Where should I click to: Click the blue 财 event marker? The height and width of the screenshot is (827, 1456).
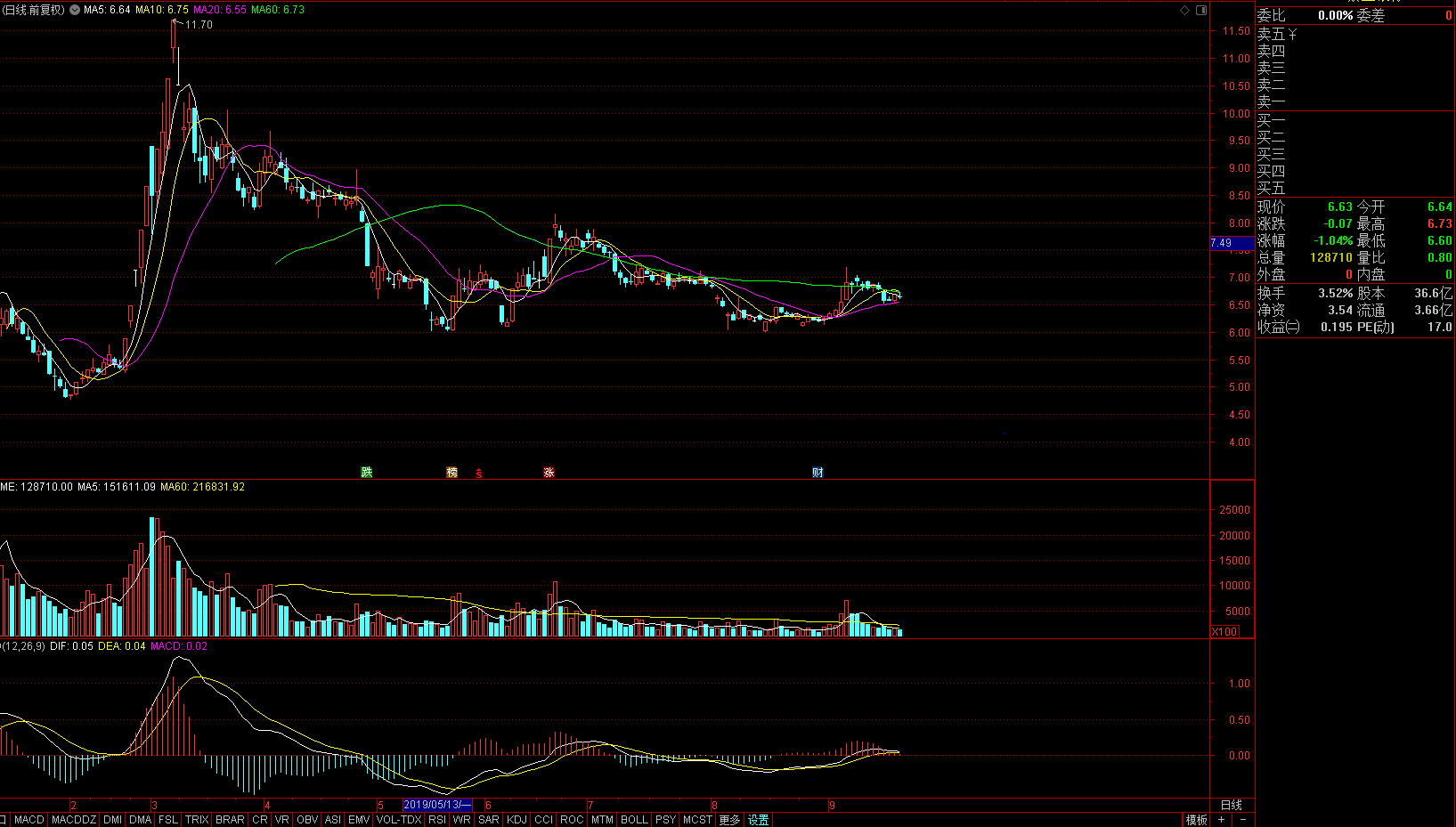(817, 472)
